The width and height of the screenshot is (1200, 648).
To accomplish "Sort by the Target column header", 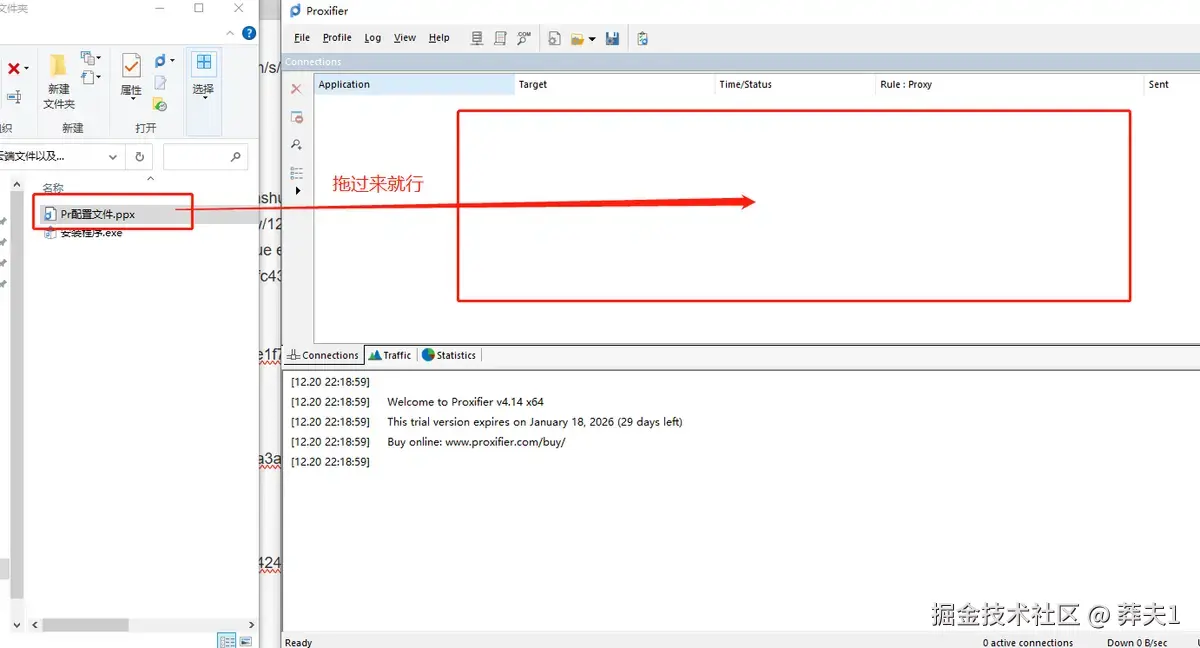I will (615, 85).
